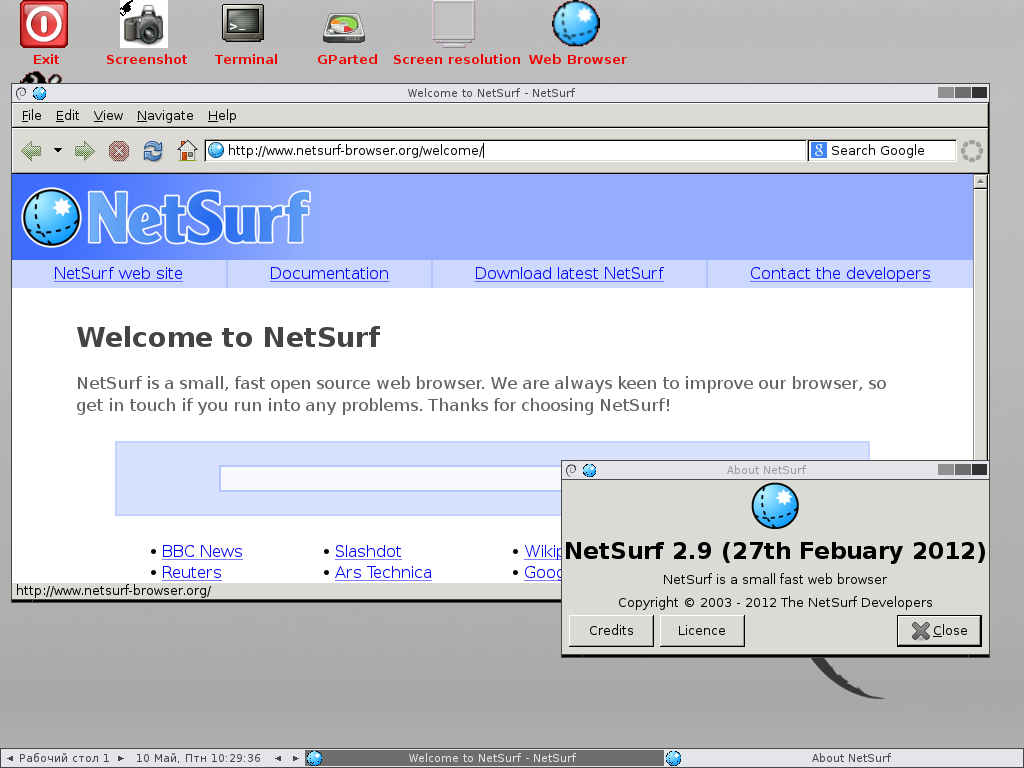Click the NetSurf logo banner on page
The height and width of the screenshot is (768, 1024).
click(x=166, y=217)
